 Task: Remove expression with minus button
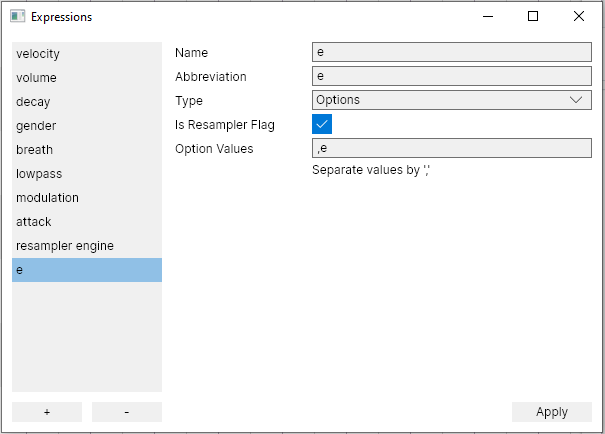point(126,412)
